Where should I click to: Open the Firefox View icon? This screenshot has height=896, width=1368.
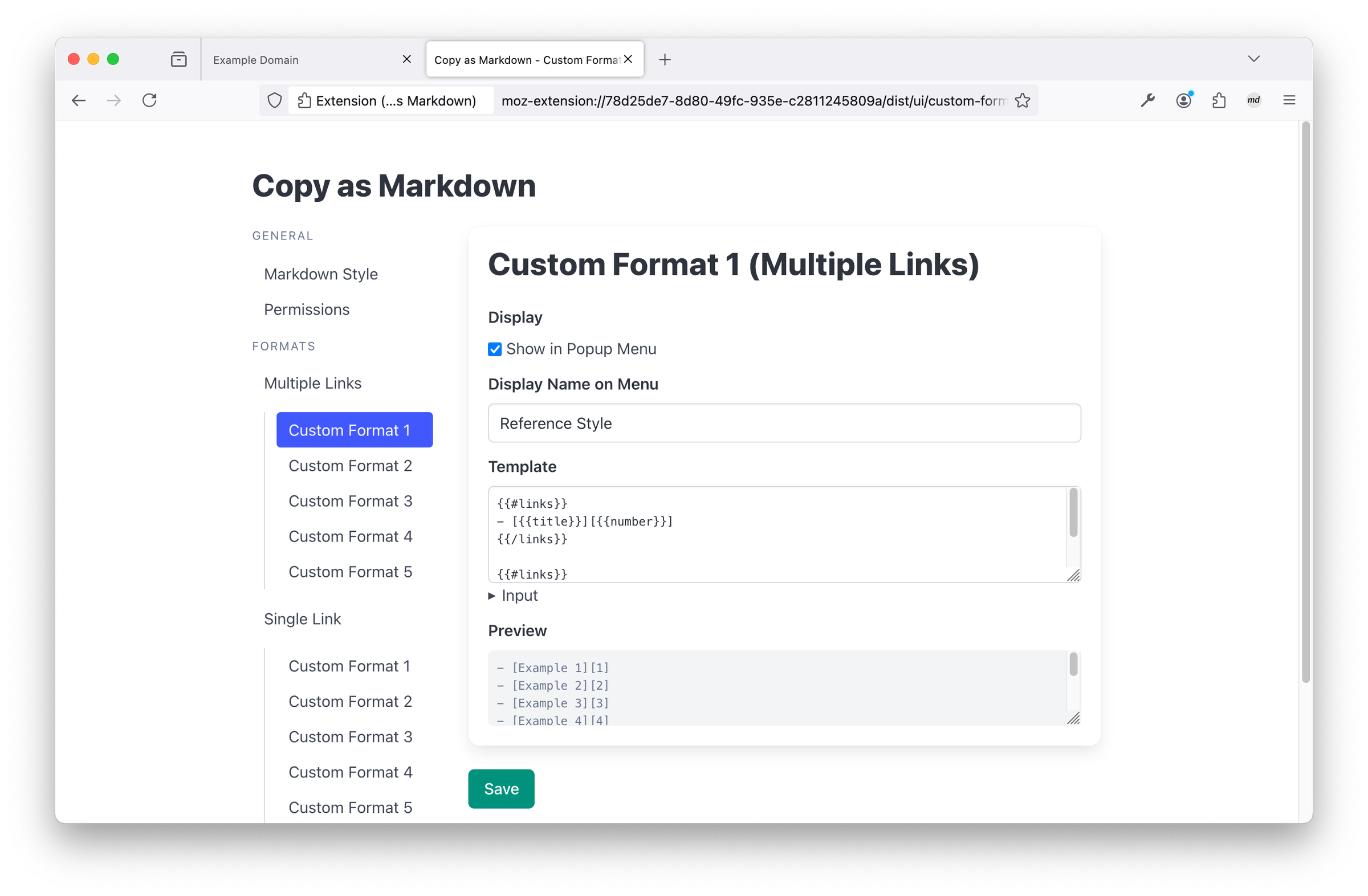(179, 59)
